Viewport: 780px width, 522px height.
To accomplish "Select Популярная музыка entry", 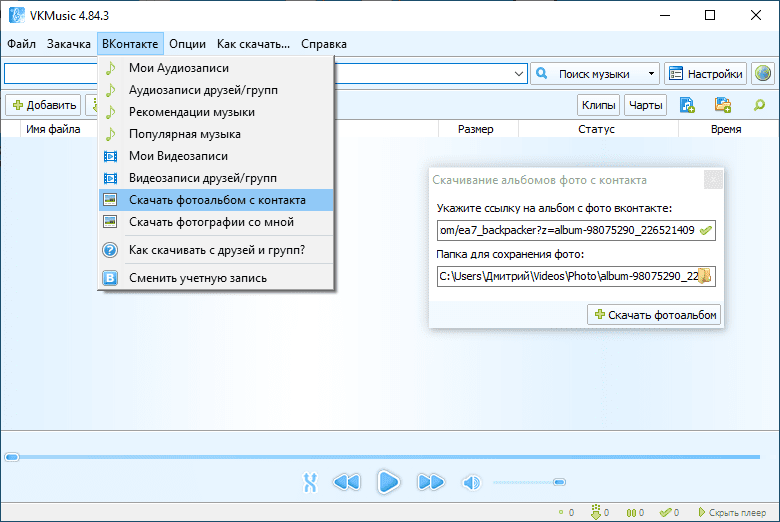I will [216, 134].
